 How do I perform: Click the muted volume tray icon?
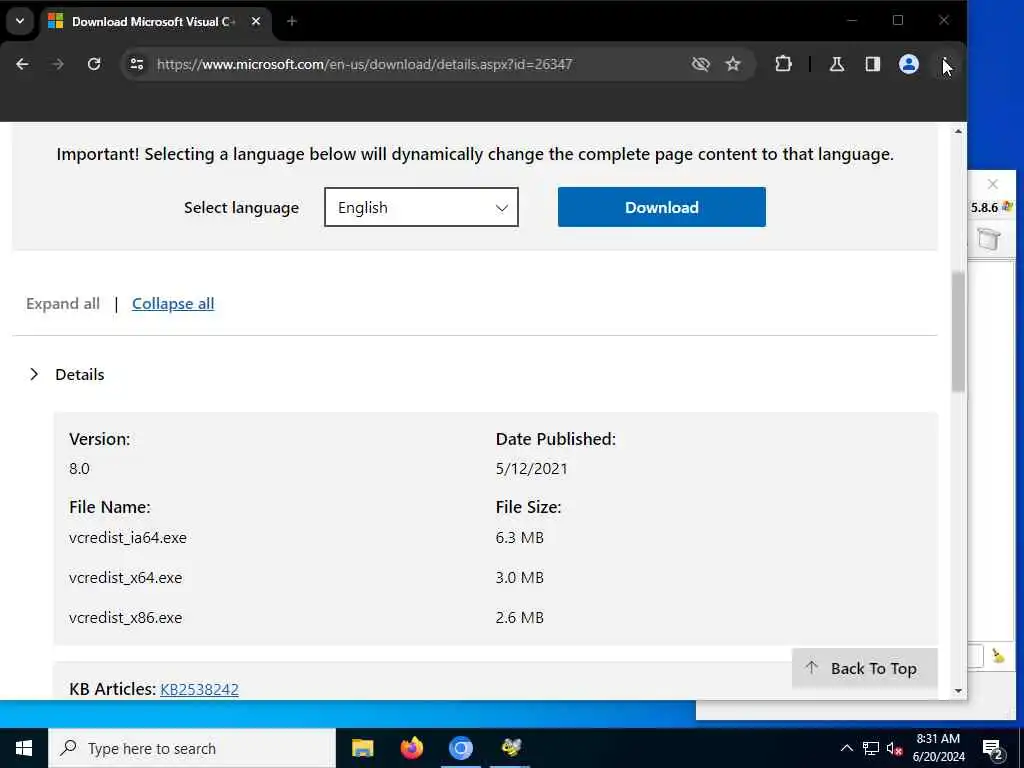pyautogui.click(x=894, y=748)
